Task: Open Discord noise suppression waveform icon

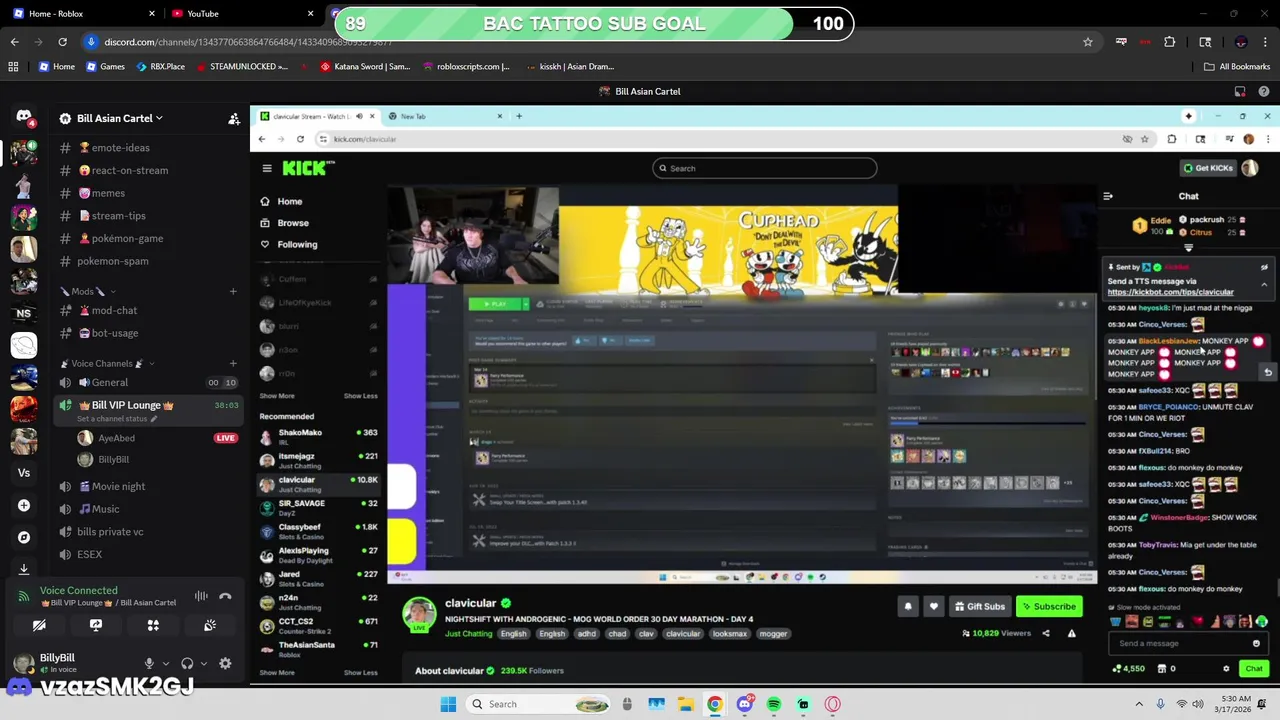Action: point(201,596)
